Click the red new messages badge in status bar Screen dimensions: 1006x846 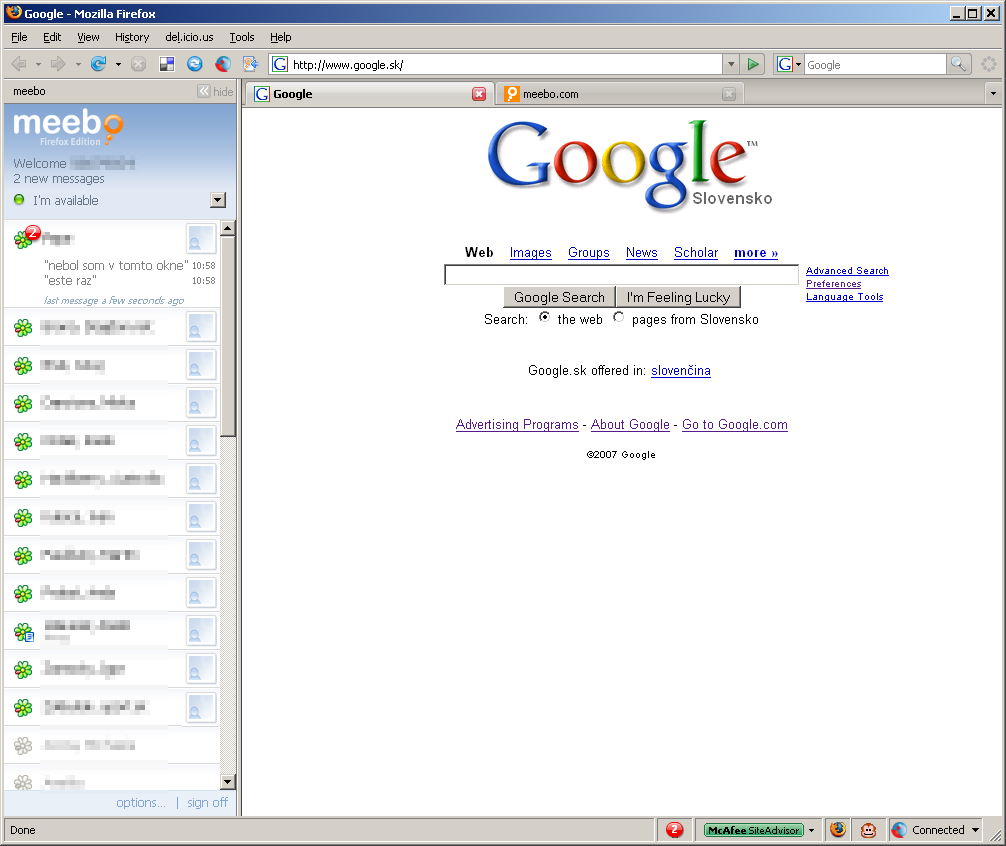pos(674,830)
